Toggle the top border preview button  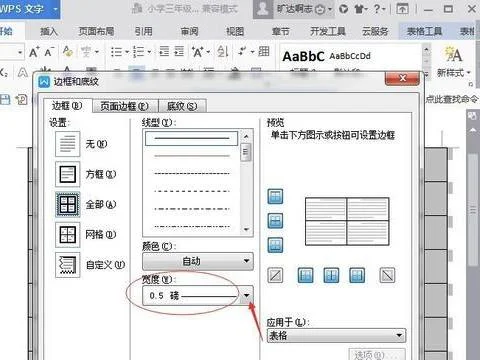[275, 196]
